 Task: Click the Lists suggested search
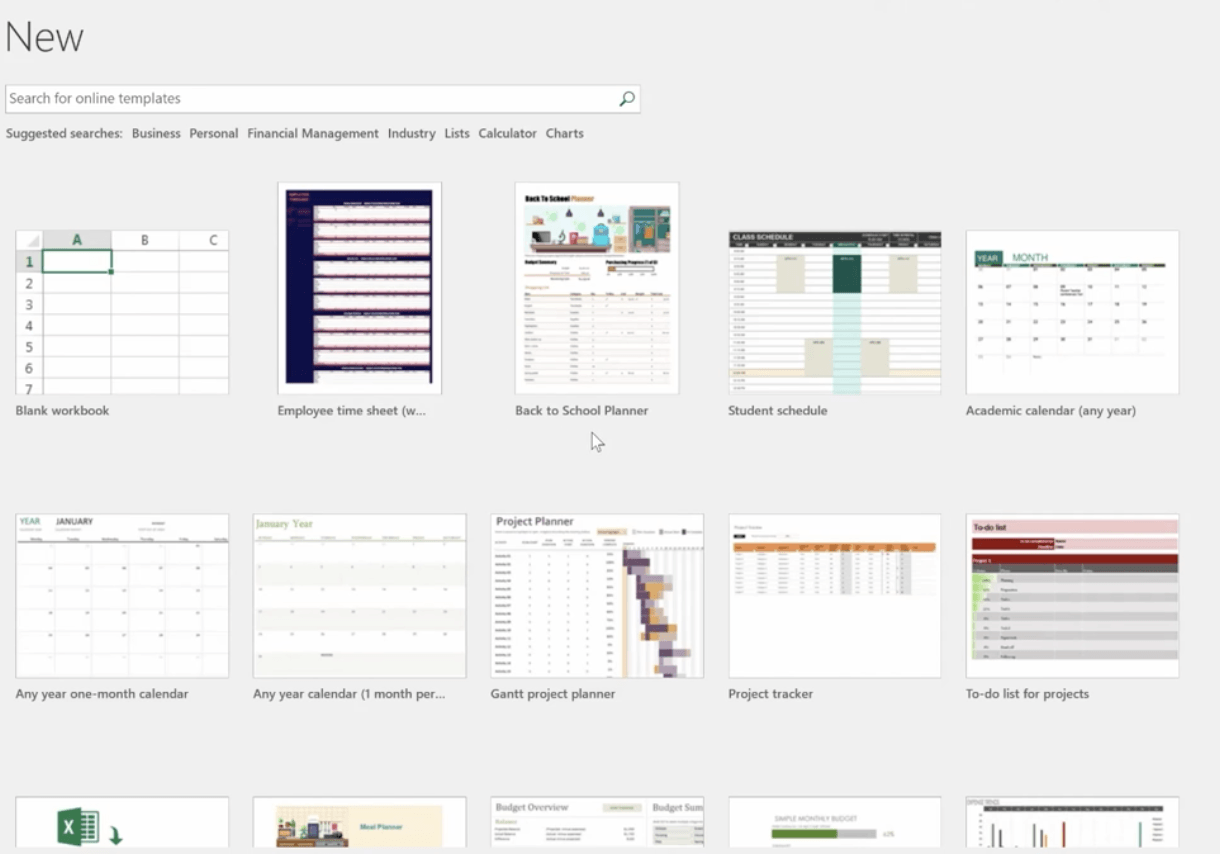coord(457,133)
